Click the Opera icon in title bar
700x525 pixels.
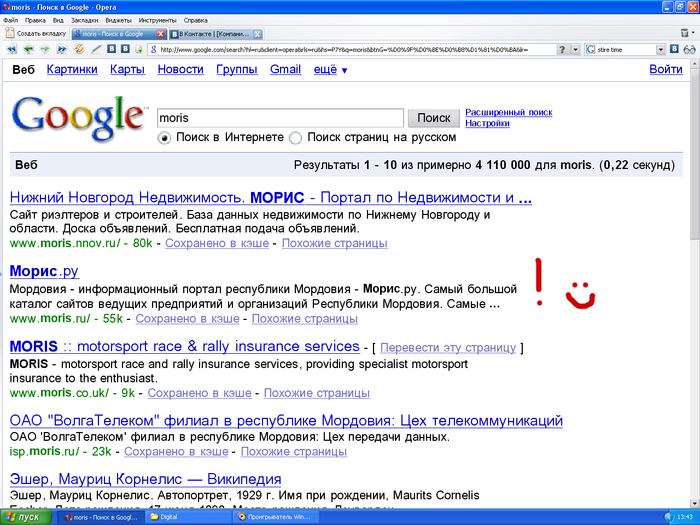6,7
